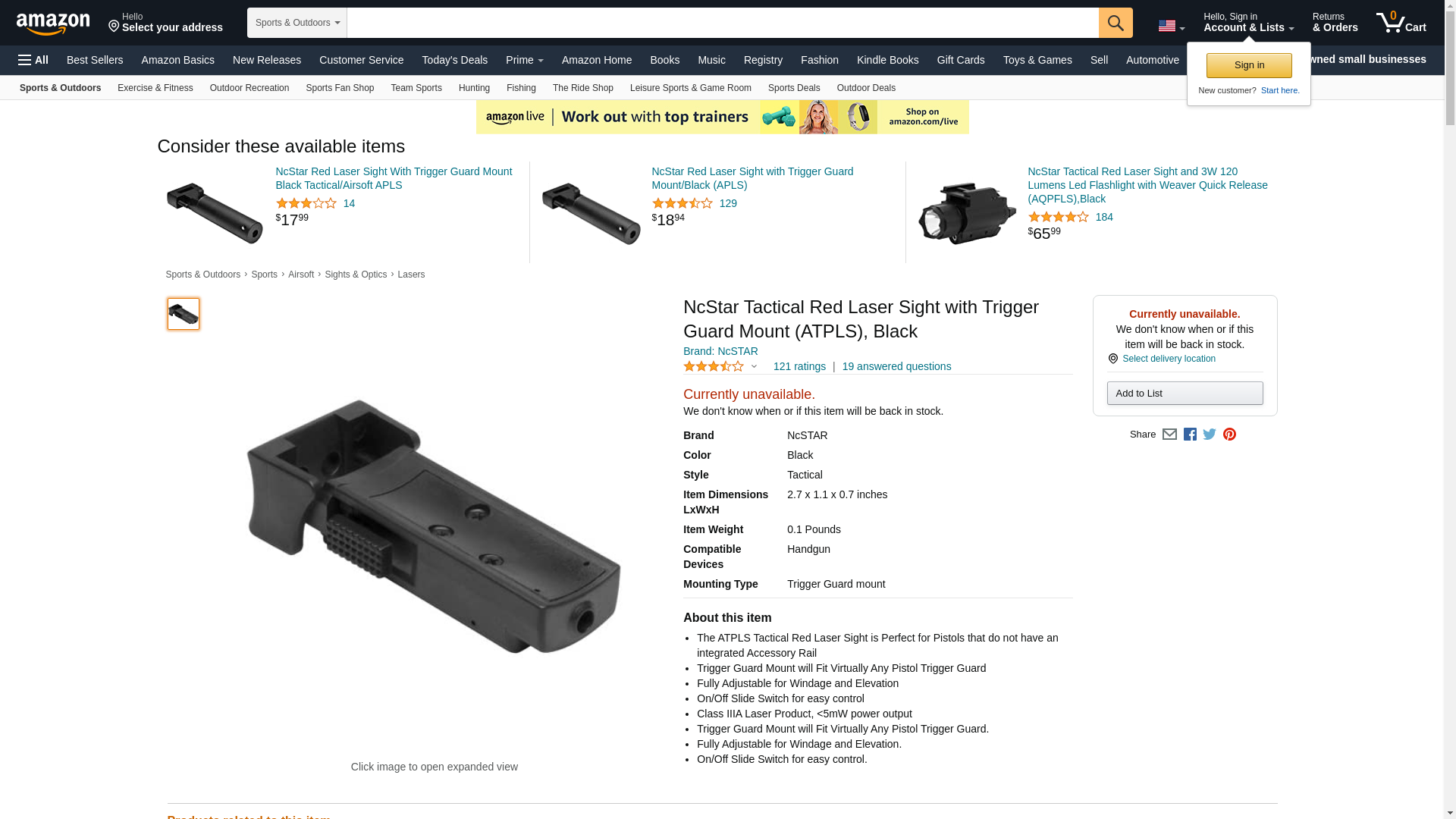Screen dimensions: 1456x819
Task: Click the Add to List button
Action: point(1185,394)
